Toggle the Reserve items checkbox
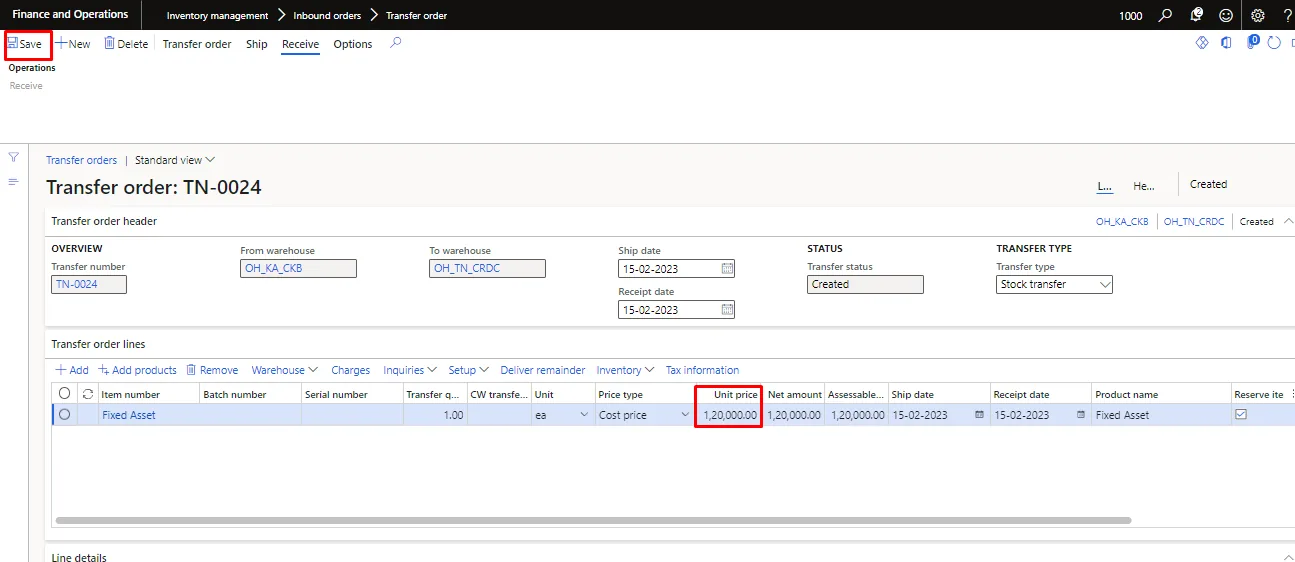The height and width of the screenshot is (562, 1295). (x=1241, y=414)
